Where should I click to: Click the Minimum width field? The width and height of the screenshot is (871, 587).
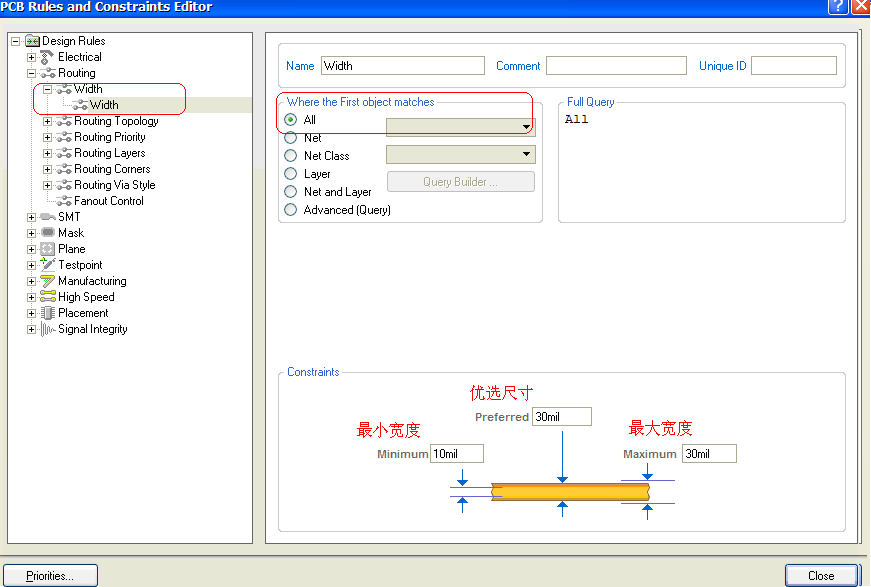(x=457, y=454)
